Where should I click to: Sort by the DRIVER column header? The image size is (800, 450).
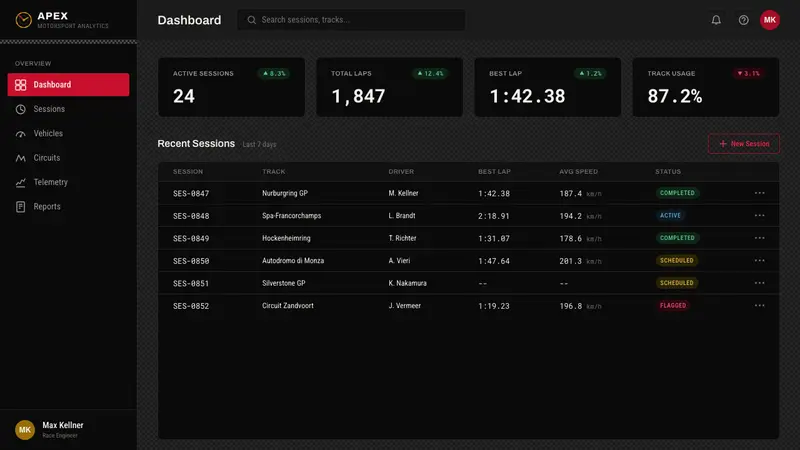click(401, 171)
